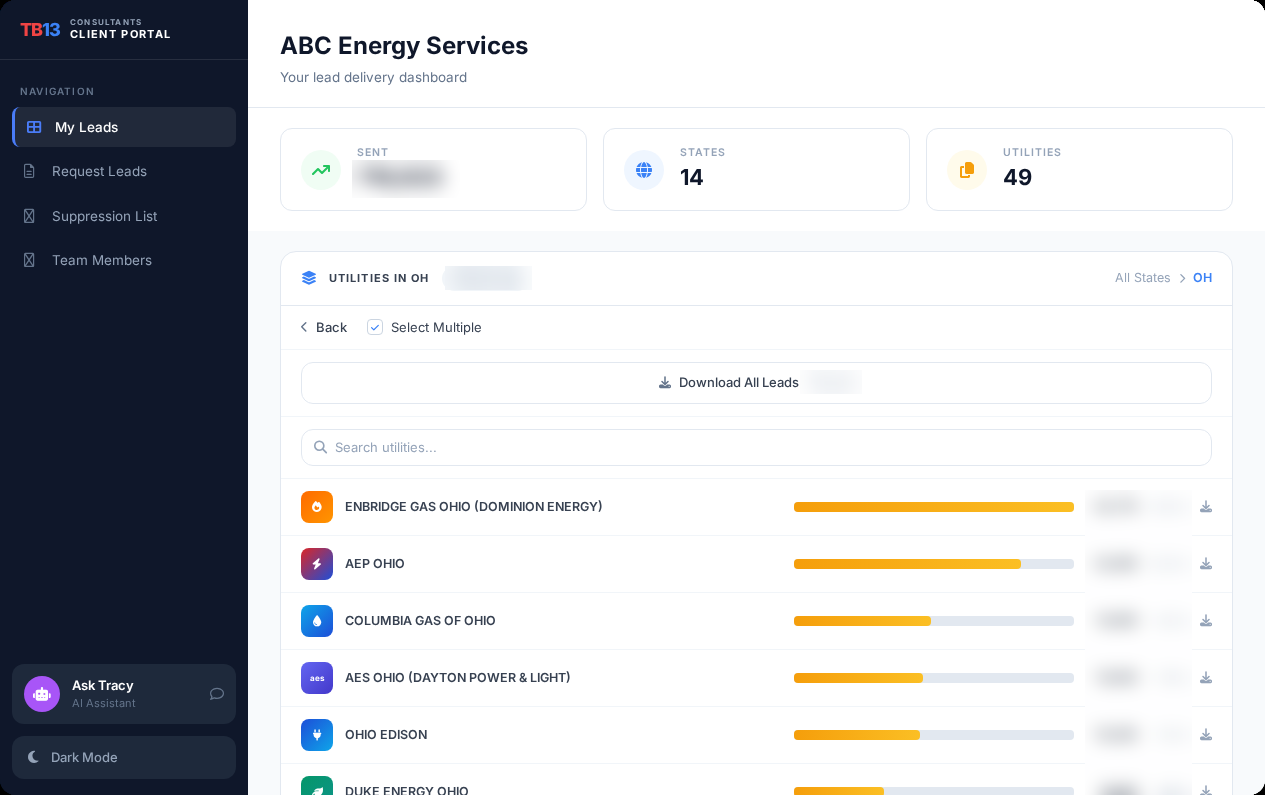This screenshot has height=795, width=1265.
Task: Go Back to states list
Action: coord(324,327)
